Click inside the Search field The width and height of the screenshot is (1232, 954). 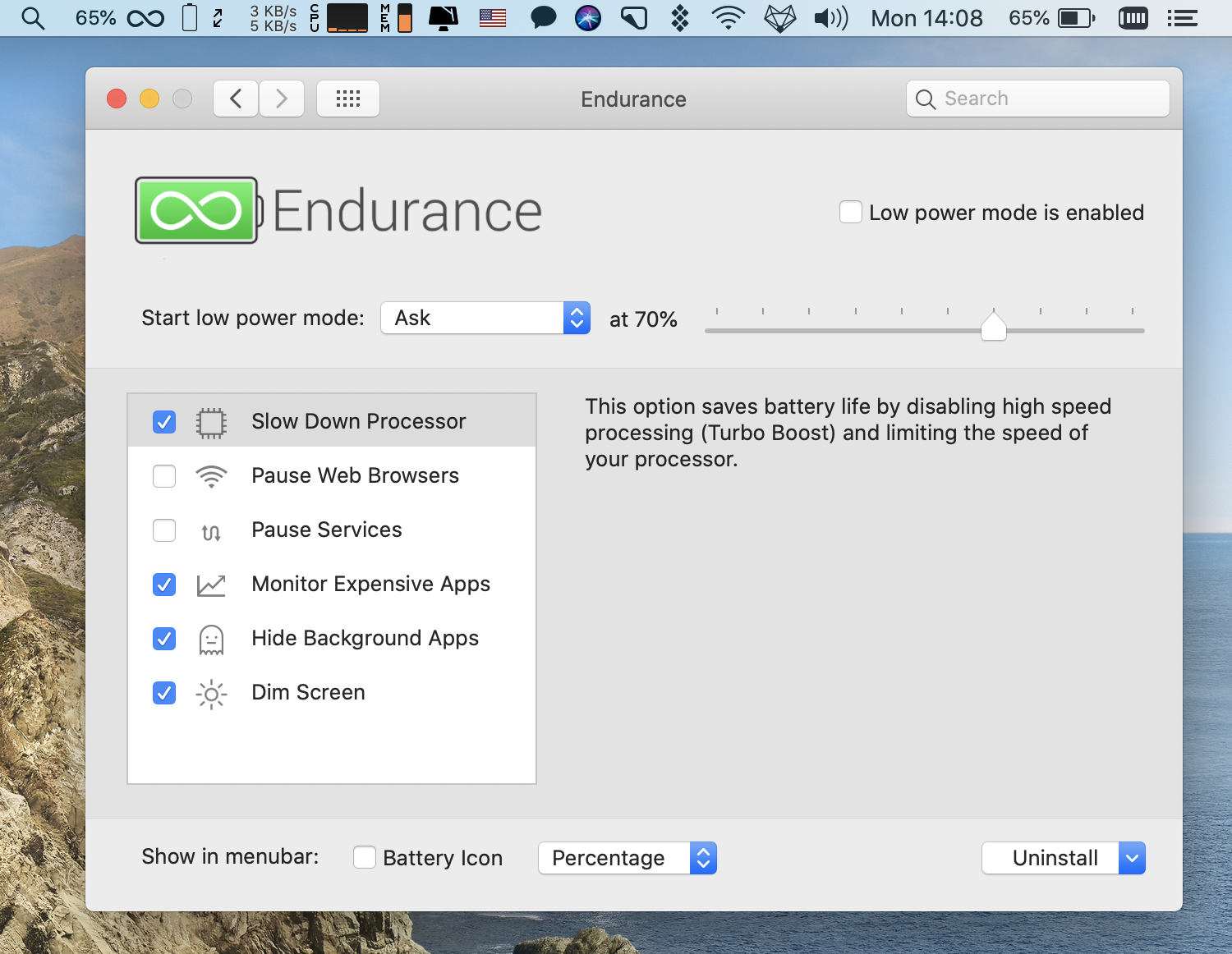[x=1037, y=98]
